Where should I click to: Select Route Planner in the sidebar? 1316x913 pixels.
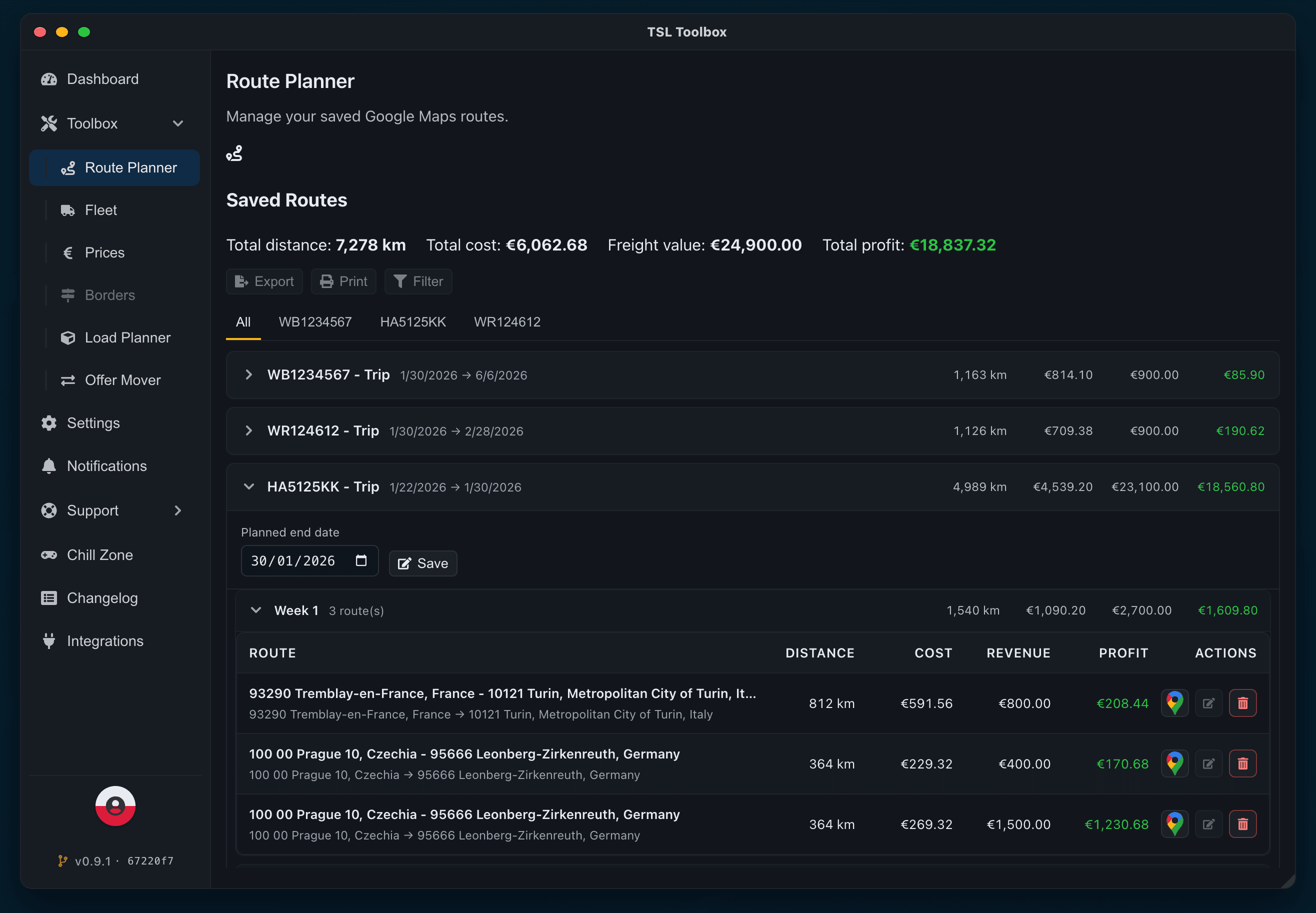point(114,167)
